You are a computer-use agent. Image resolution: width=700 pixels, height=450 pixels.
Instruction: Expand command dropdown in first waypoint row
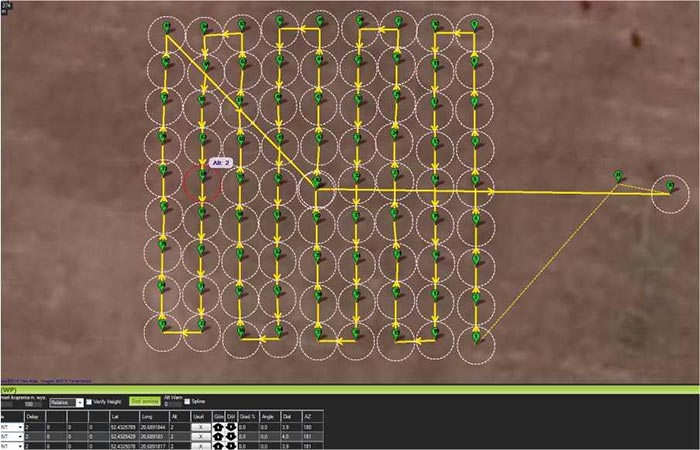pyautogui.click(x=20, y=425)
